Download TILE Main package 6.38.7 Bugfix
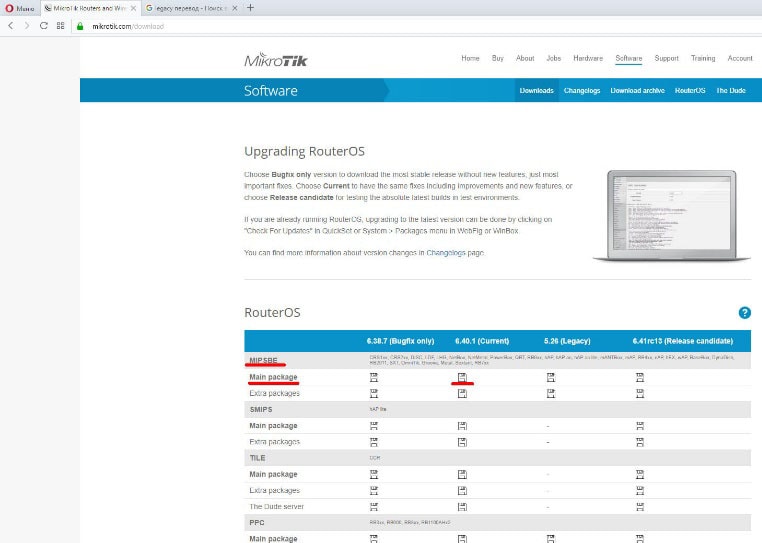Image resolution: width=762 pixels, height=543 pixels. click(374, 474)
